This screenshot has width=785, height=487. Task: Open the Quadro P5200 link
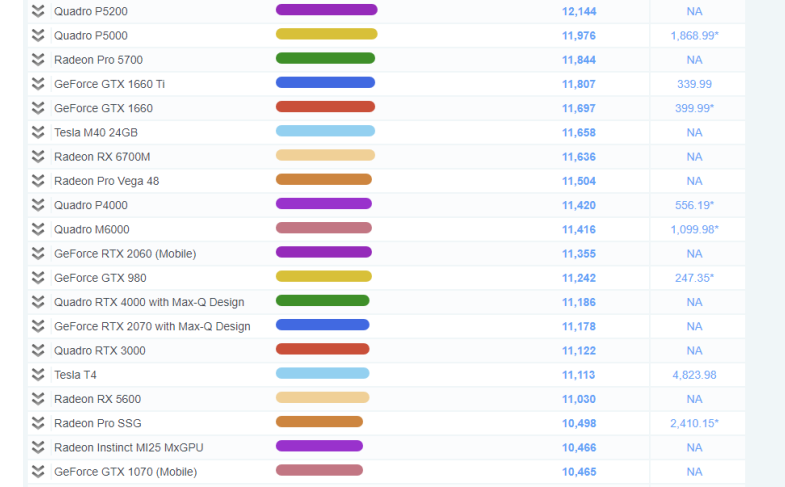coord(91,11)
